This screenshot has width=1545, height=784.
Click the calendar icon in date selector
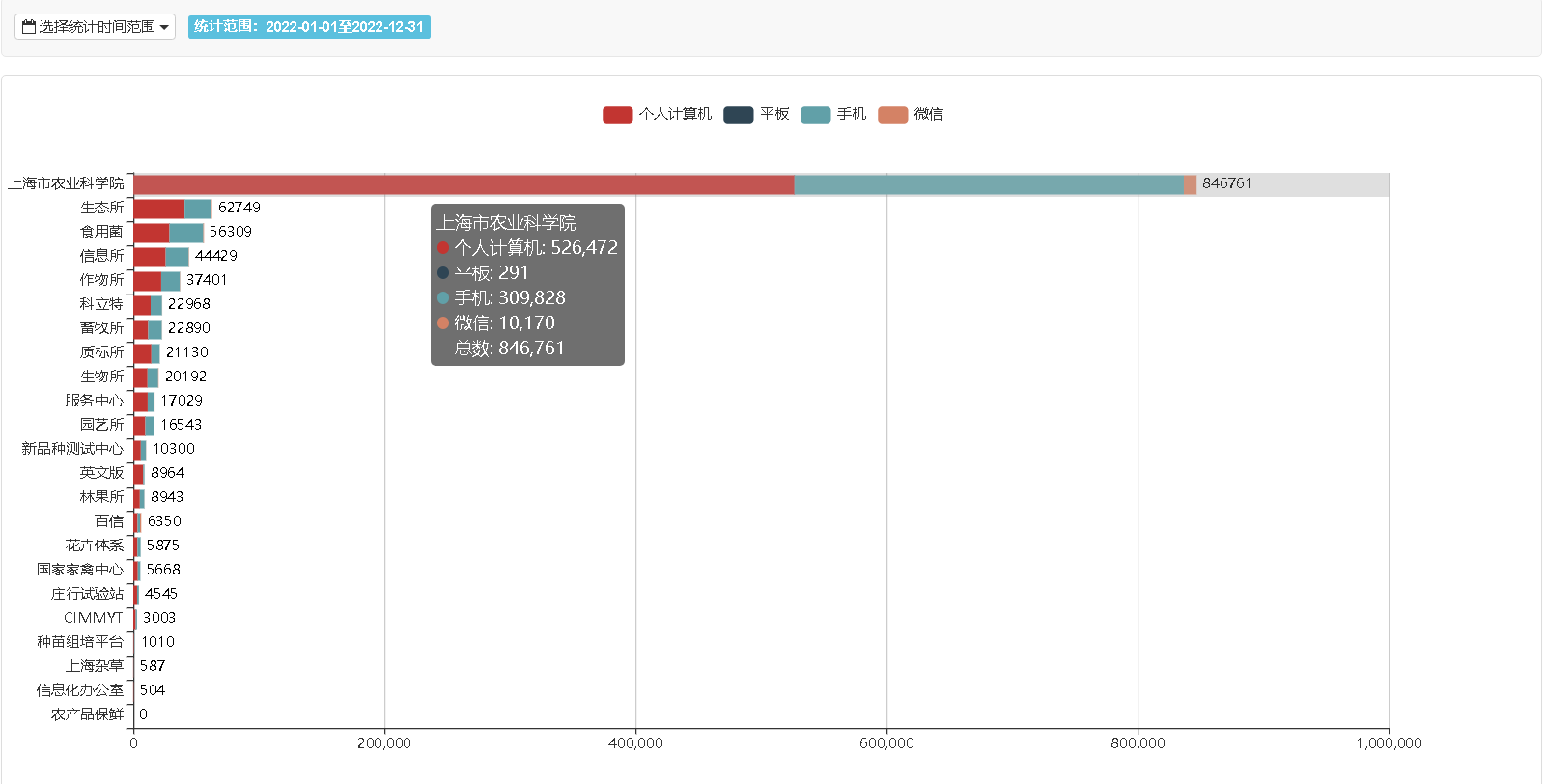(x=29, y=27)
